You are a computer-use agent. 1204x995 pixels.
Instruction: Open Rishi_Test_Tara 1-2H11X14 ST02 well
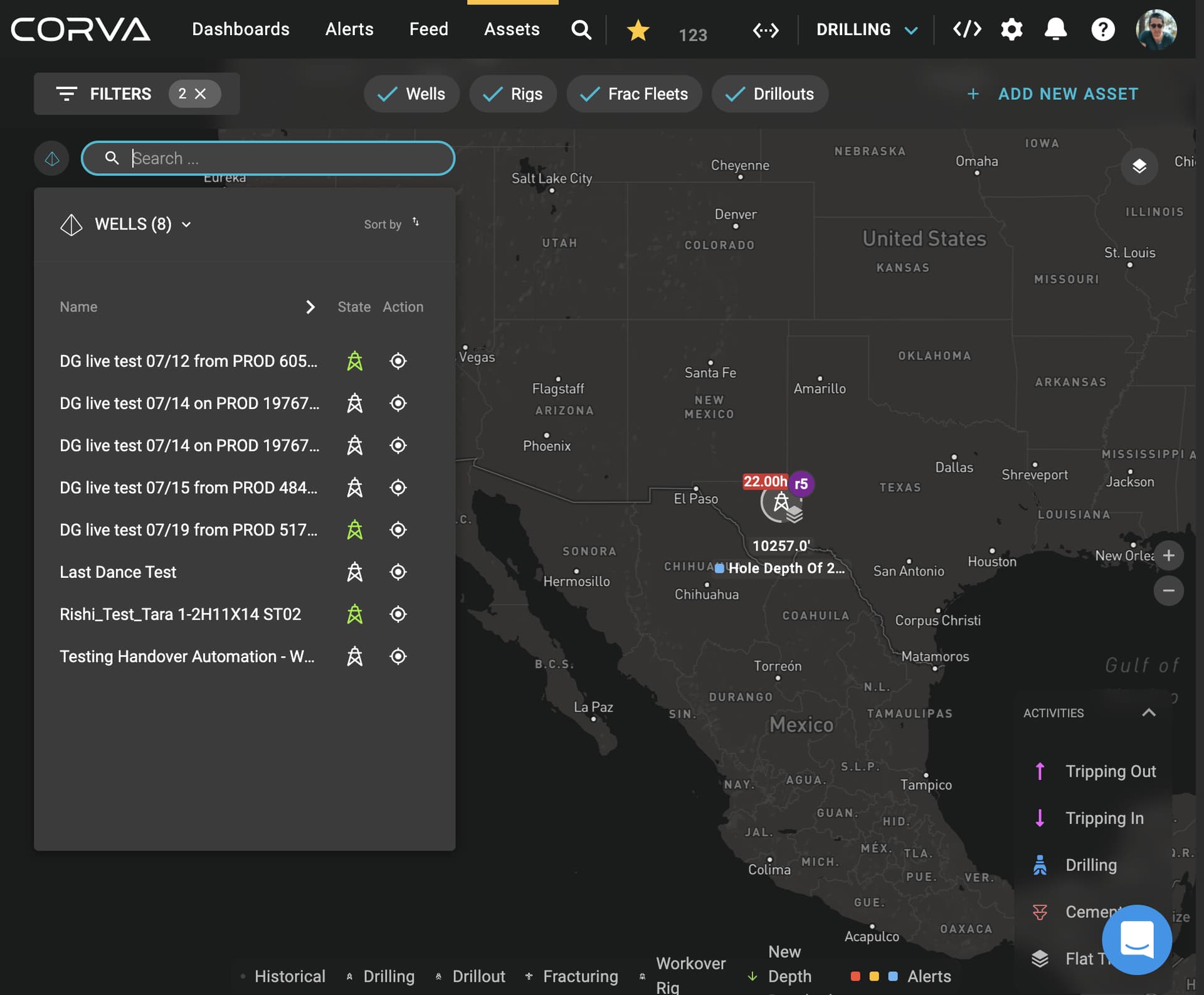180,614
